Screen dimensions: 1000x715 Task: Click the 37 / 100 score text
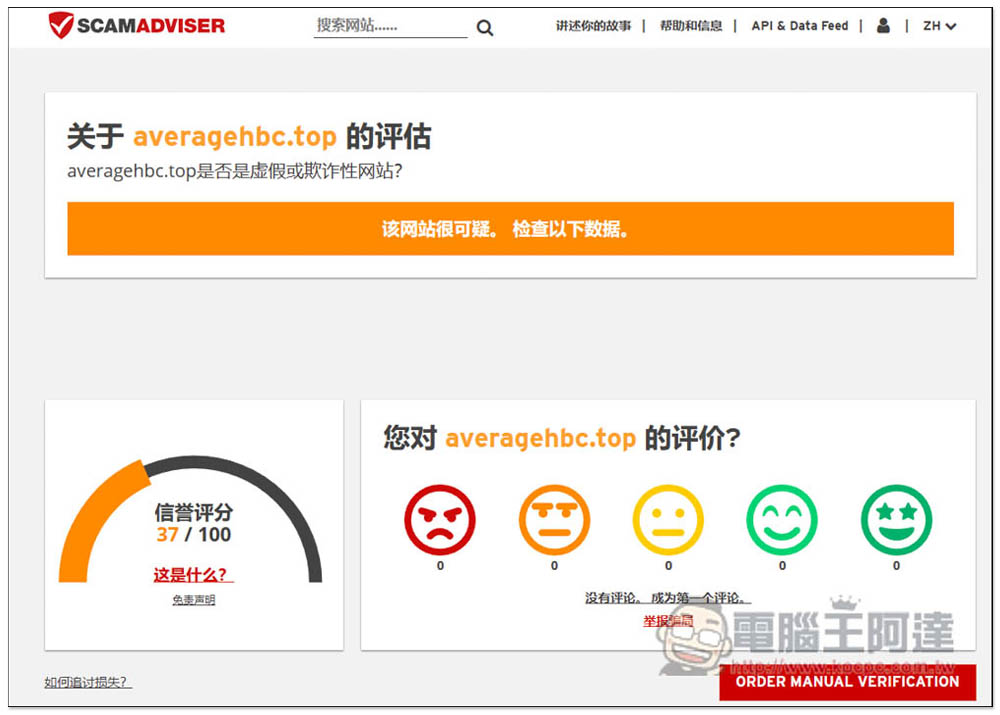coord(194,534)
